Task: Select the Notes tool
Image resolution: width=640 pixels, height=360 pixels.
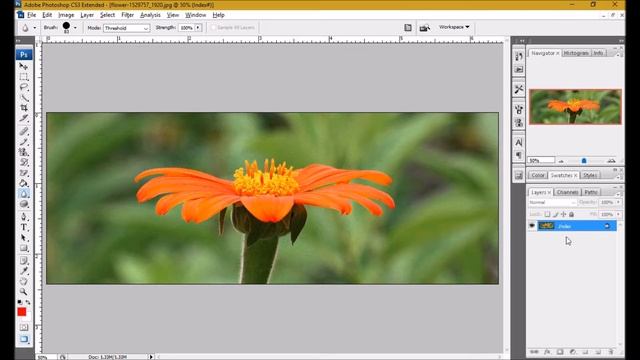Action: pyautogui.click(x=24, y=261)
